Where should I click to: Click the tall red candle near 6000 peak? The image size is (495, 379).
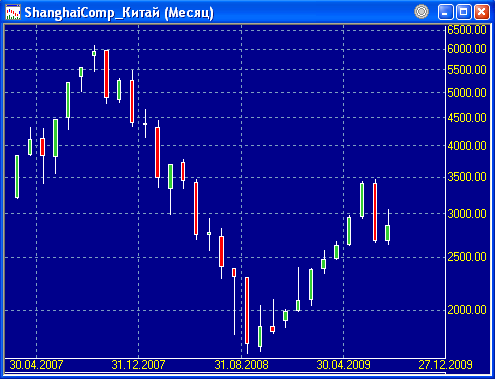point(106,74)
